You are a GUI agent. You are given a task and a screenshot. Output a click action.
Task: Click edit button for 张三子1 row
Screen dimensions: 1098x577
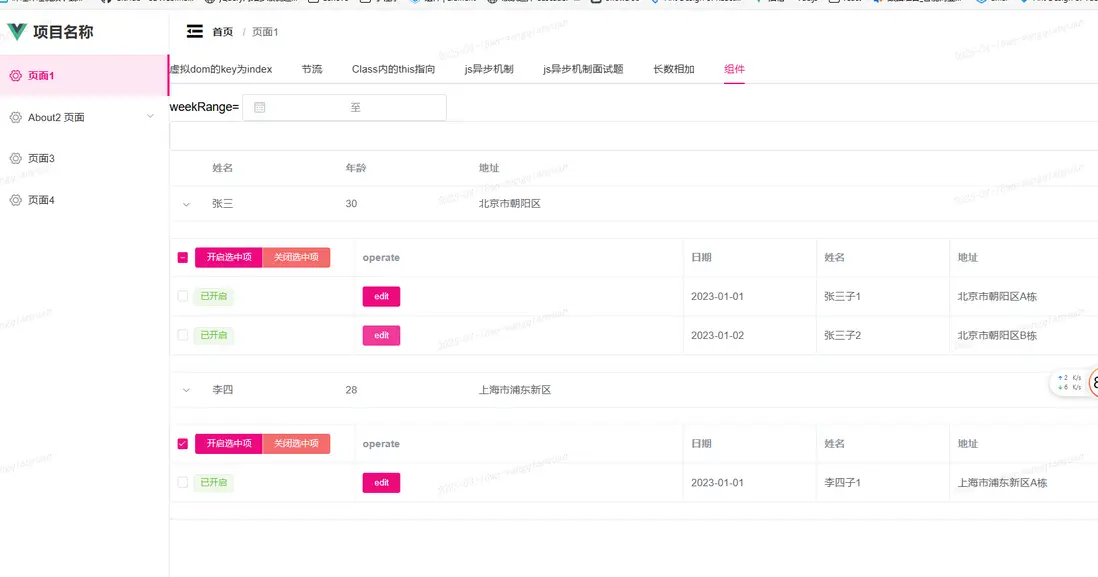[381, 296]
